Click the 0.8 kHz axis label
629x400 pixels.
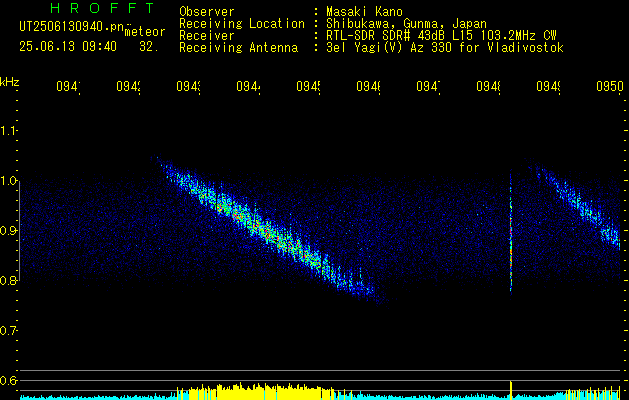coord(8,280)
